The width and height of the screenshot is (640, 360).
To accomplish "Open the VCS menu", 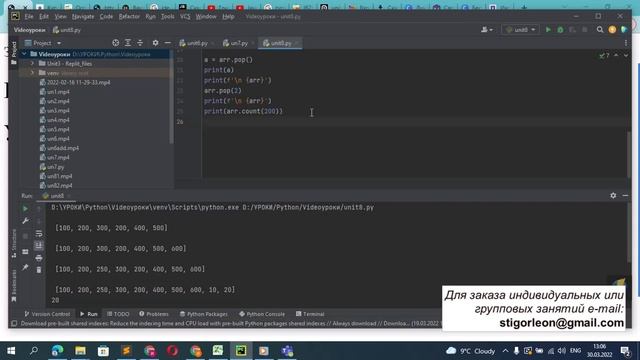I will tap(185, 17).
